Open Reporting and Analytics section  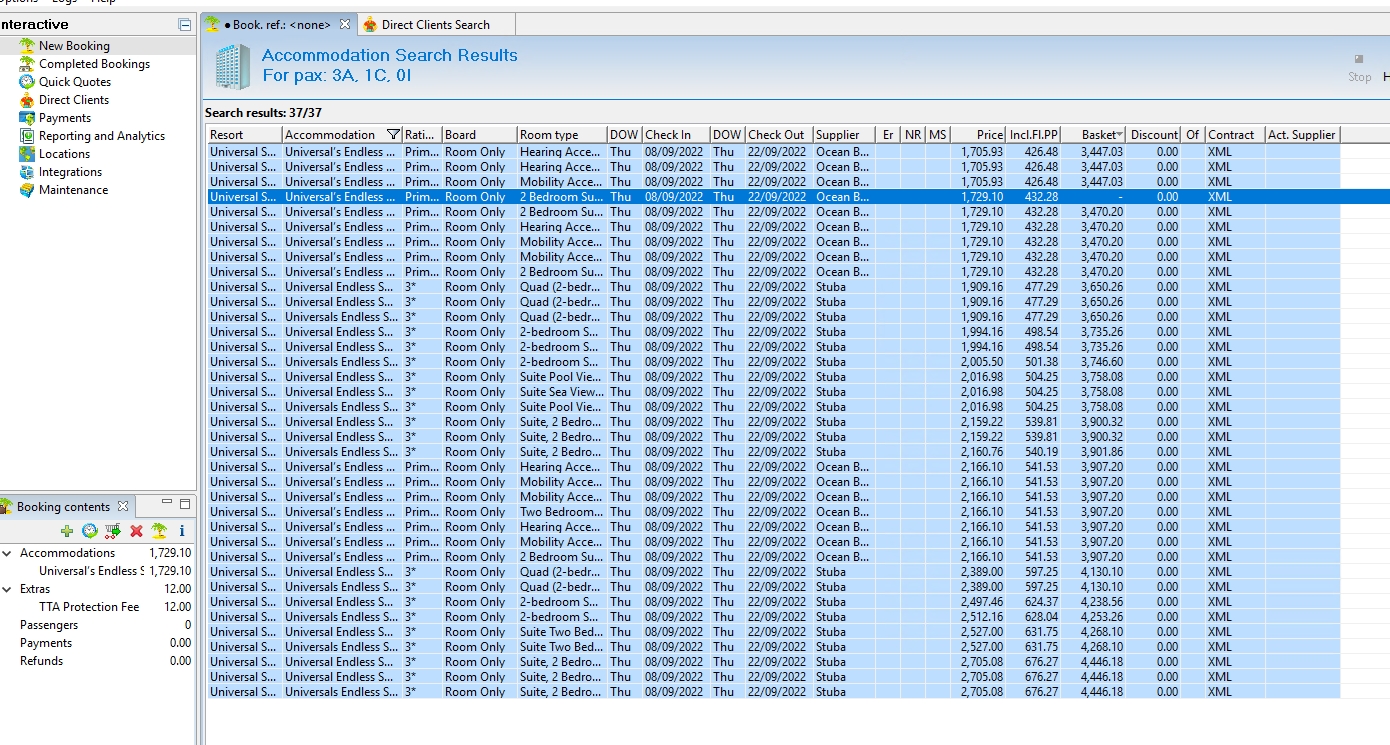point(101,136)
